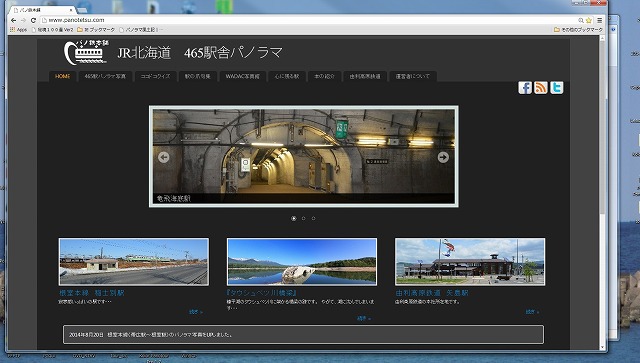Open the Ver2 bookmark in bookmarks bar

tap(52, 29)
